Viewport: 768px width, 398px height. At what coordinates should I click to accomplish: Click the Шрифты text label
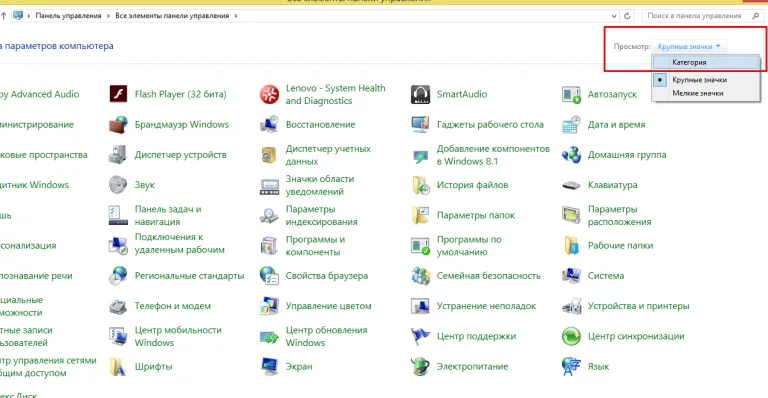coord(153,367)
